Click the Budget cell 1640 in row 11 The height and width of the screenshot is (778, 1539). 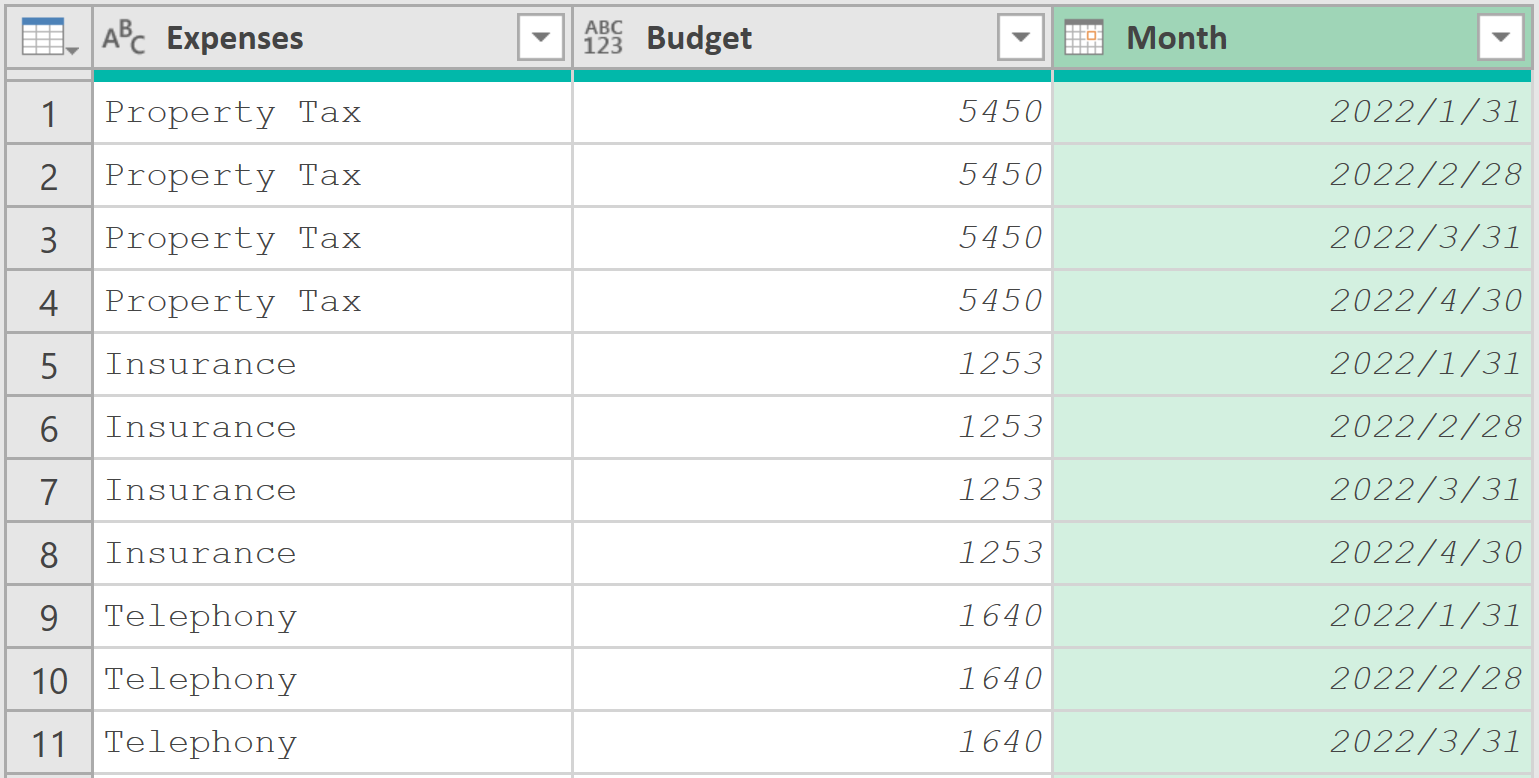point(813,743)
